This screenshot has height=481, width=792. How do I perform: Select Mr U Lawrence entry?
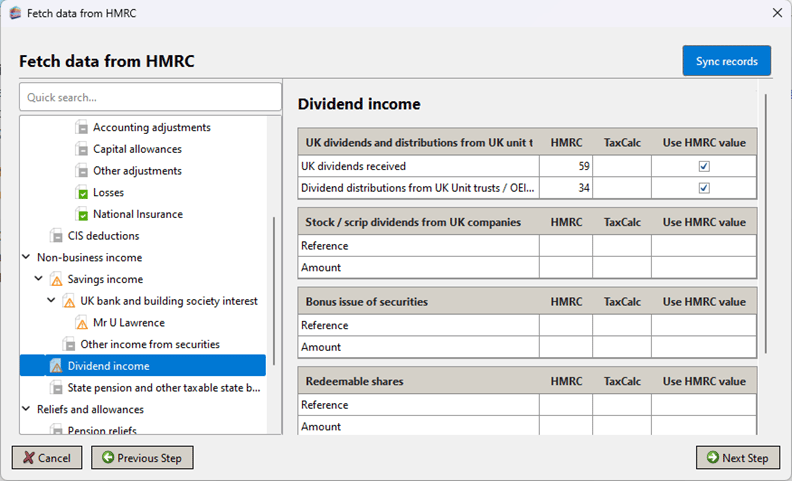pyautogui.click(x=129, y=323)
